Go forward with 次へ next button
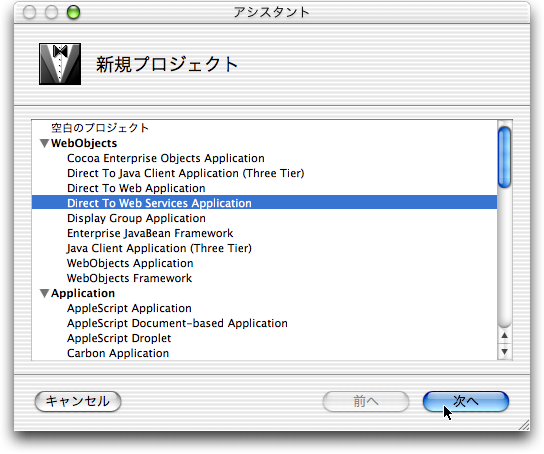Screen dimensions: 544x454 point(466,402)
